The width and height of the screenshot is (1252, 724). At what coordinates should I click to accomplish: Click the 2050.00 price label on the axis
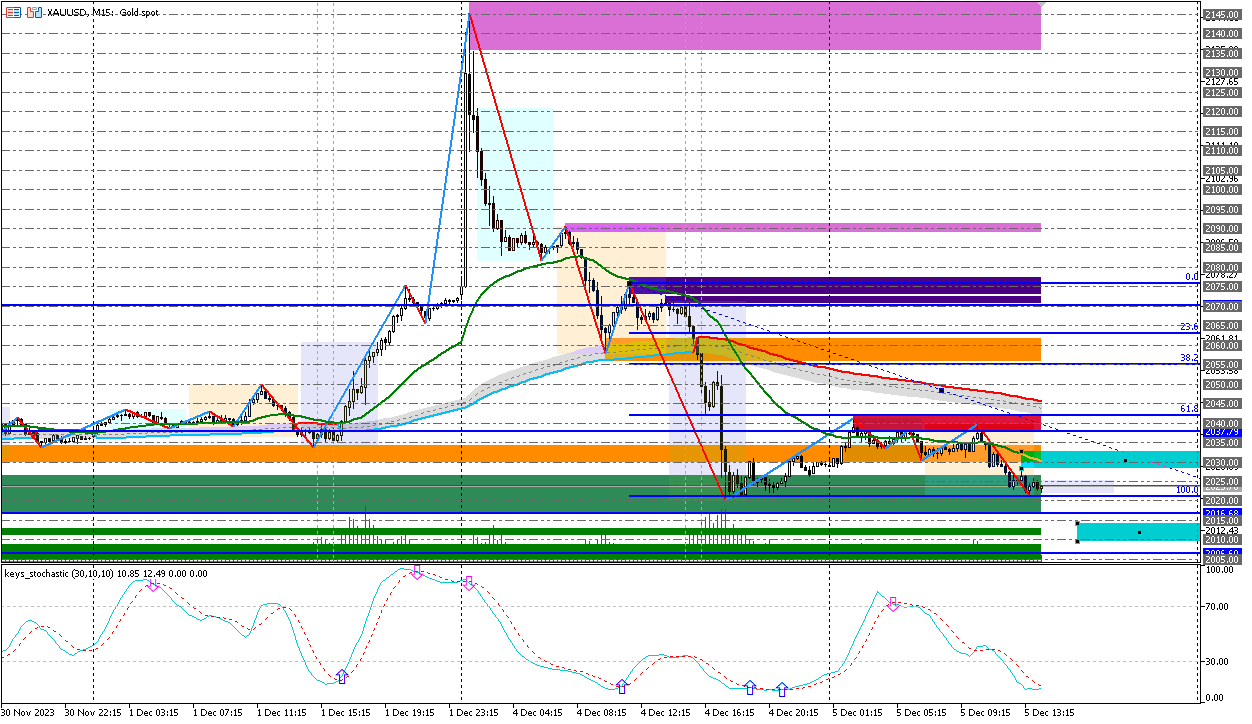(1222, 384)
